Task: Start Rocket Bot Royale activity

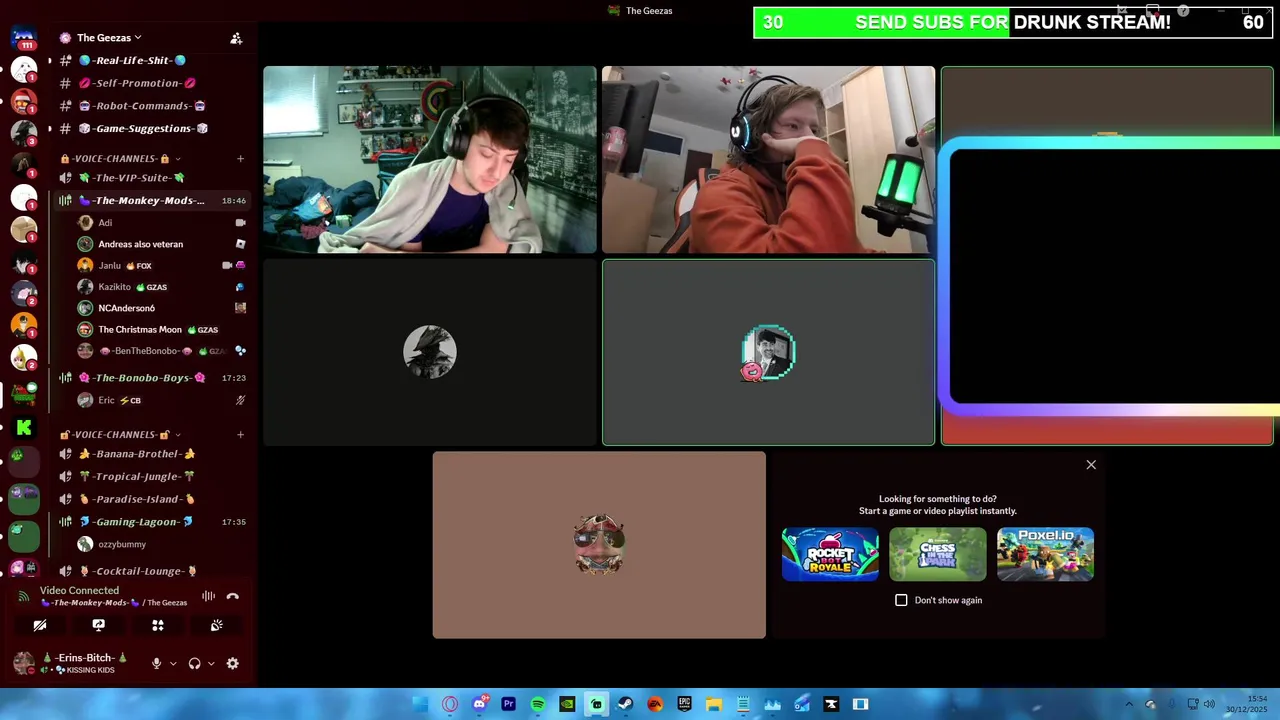Action: pos(830,554)
